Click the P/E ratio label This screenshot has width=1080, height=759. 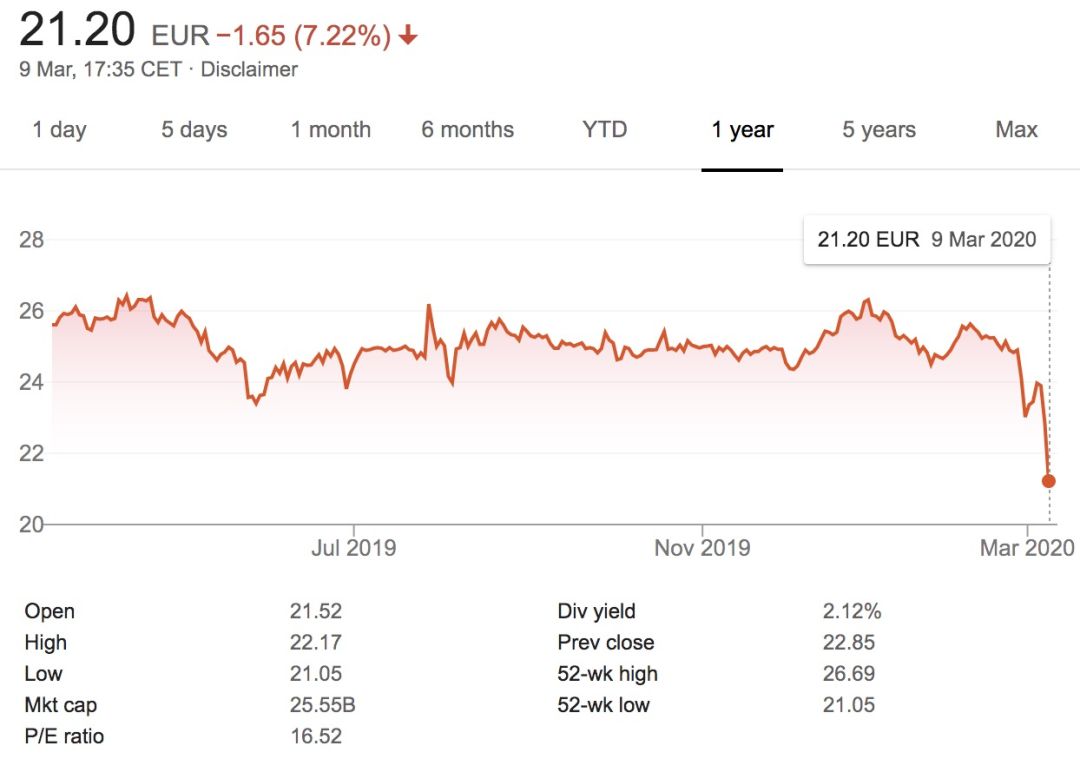click(x=64, y=737)
